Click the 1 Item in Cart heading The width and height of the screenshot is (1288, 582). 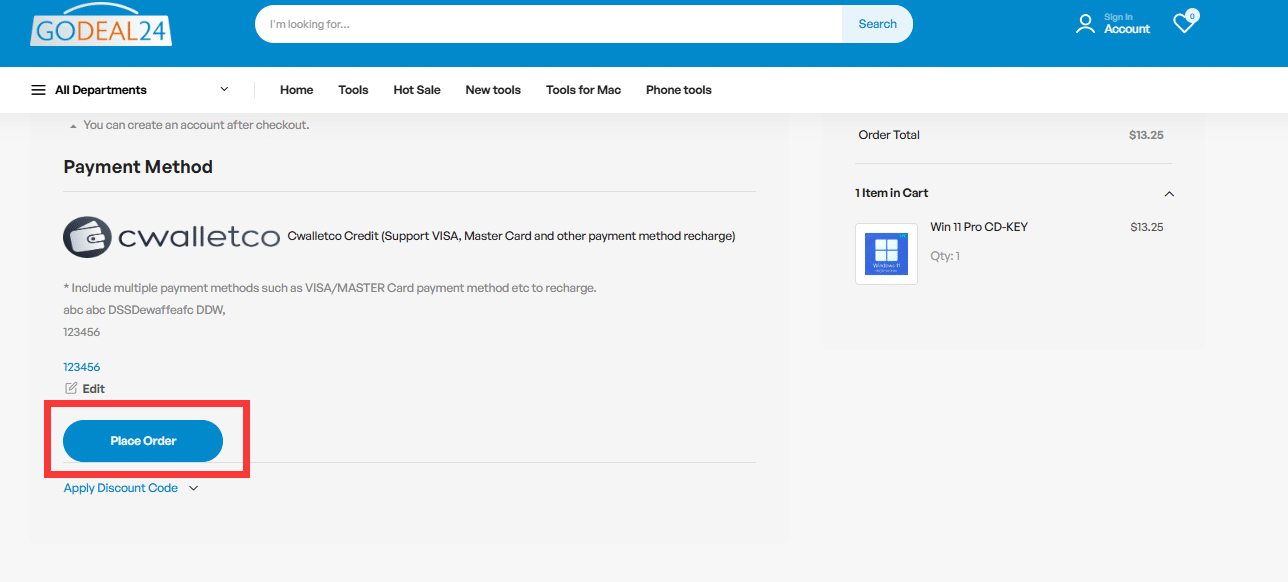[892, 193]
